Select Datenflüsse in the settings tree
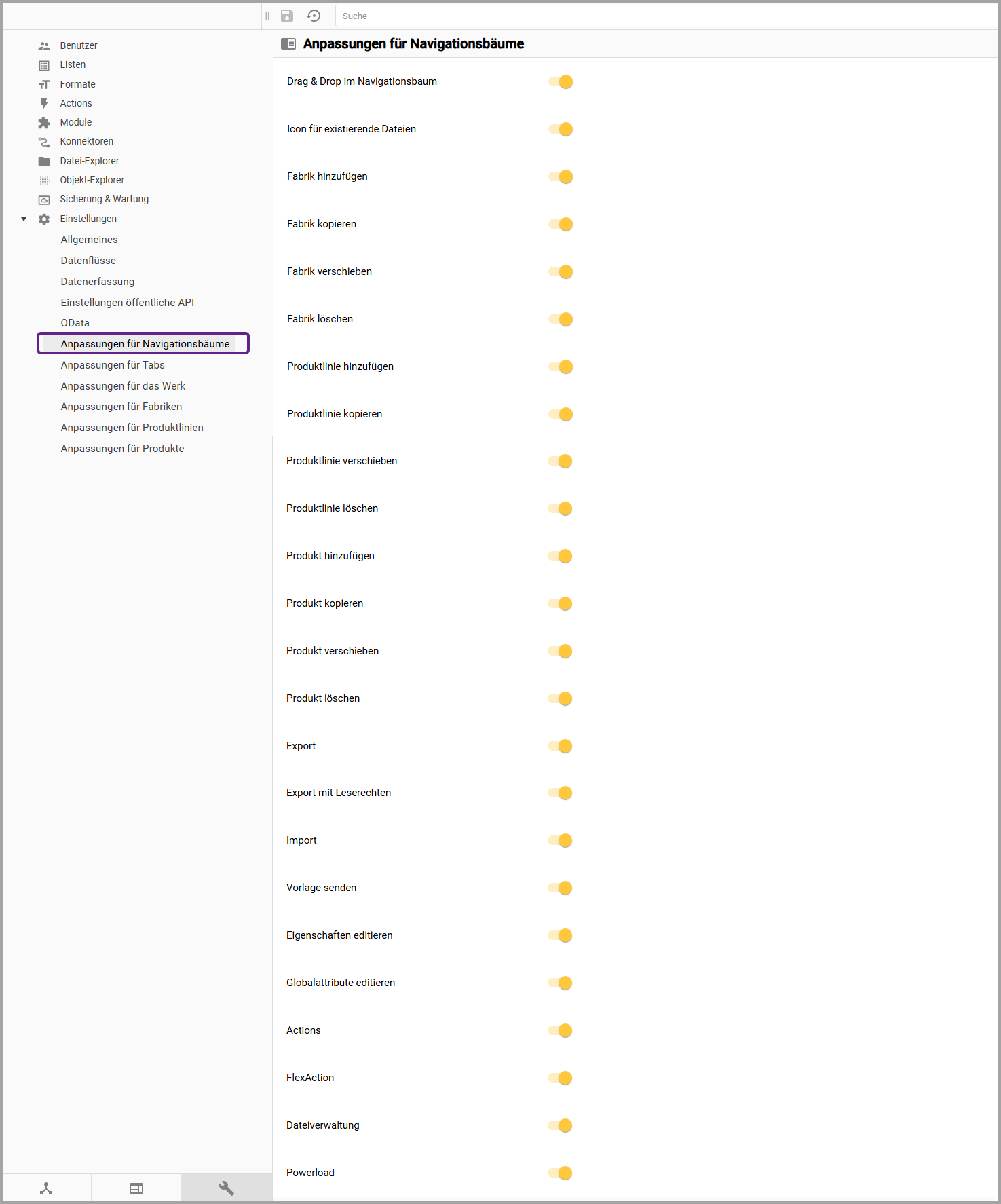Screen dimensions: 1001x1204 click(x=88, y=261)
